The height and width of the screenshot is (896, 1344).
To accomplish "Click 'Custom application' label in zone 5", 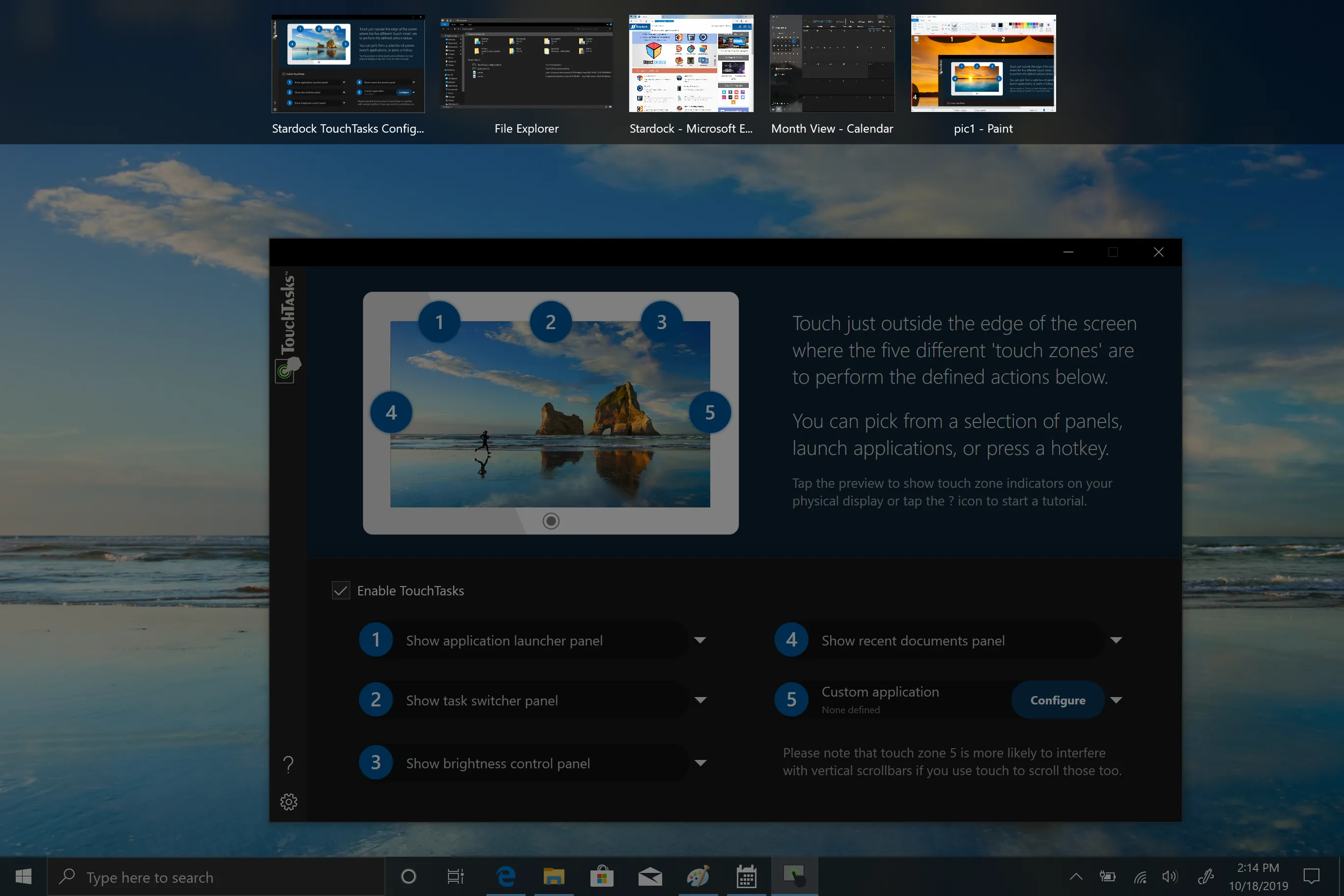I will [x=880, y=692].
